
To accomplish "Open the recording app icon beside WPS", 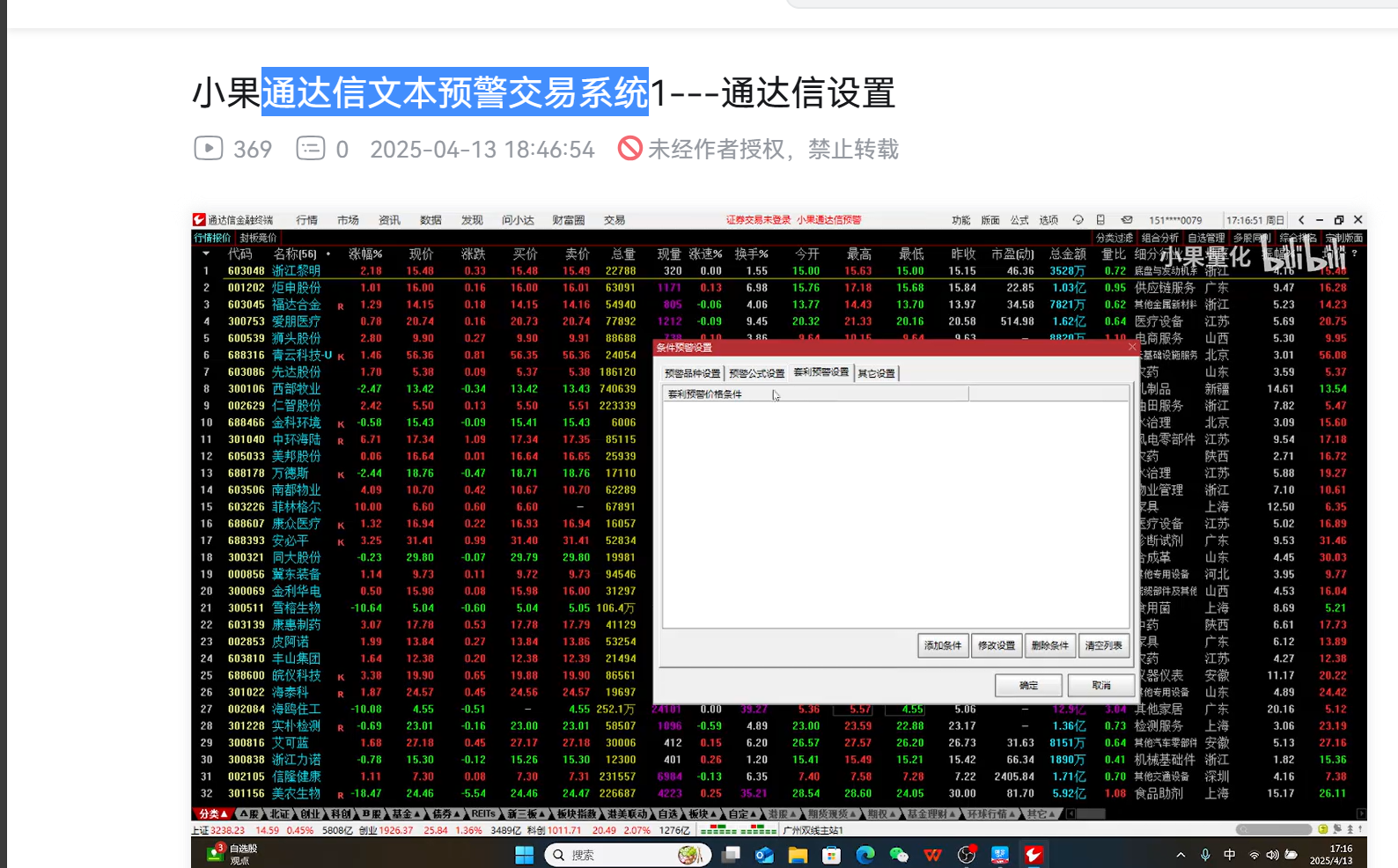I will click(x=967, y=855).
